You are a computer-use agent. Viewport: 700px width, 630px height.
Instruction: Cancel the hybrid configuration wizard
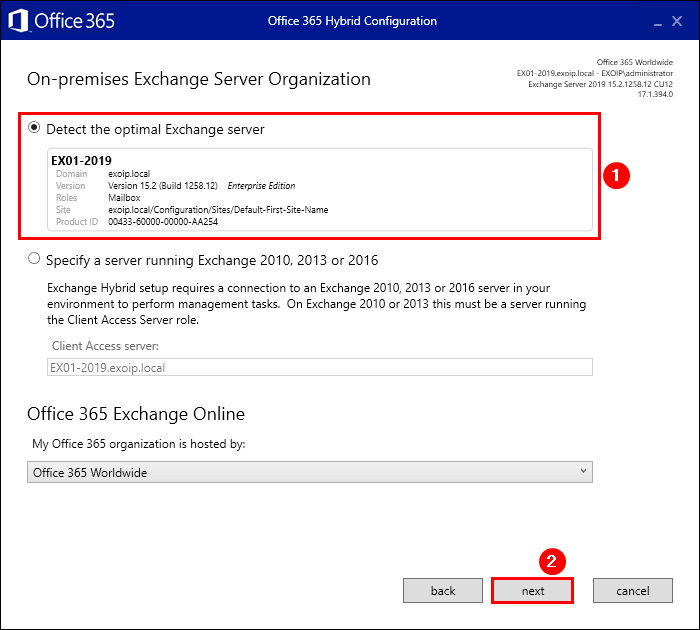tap(632, 591)
